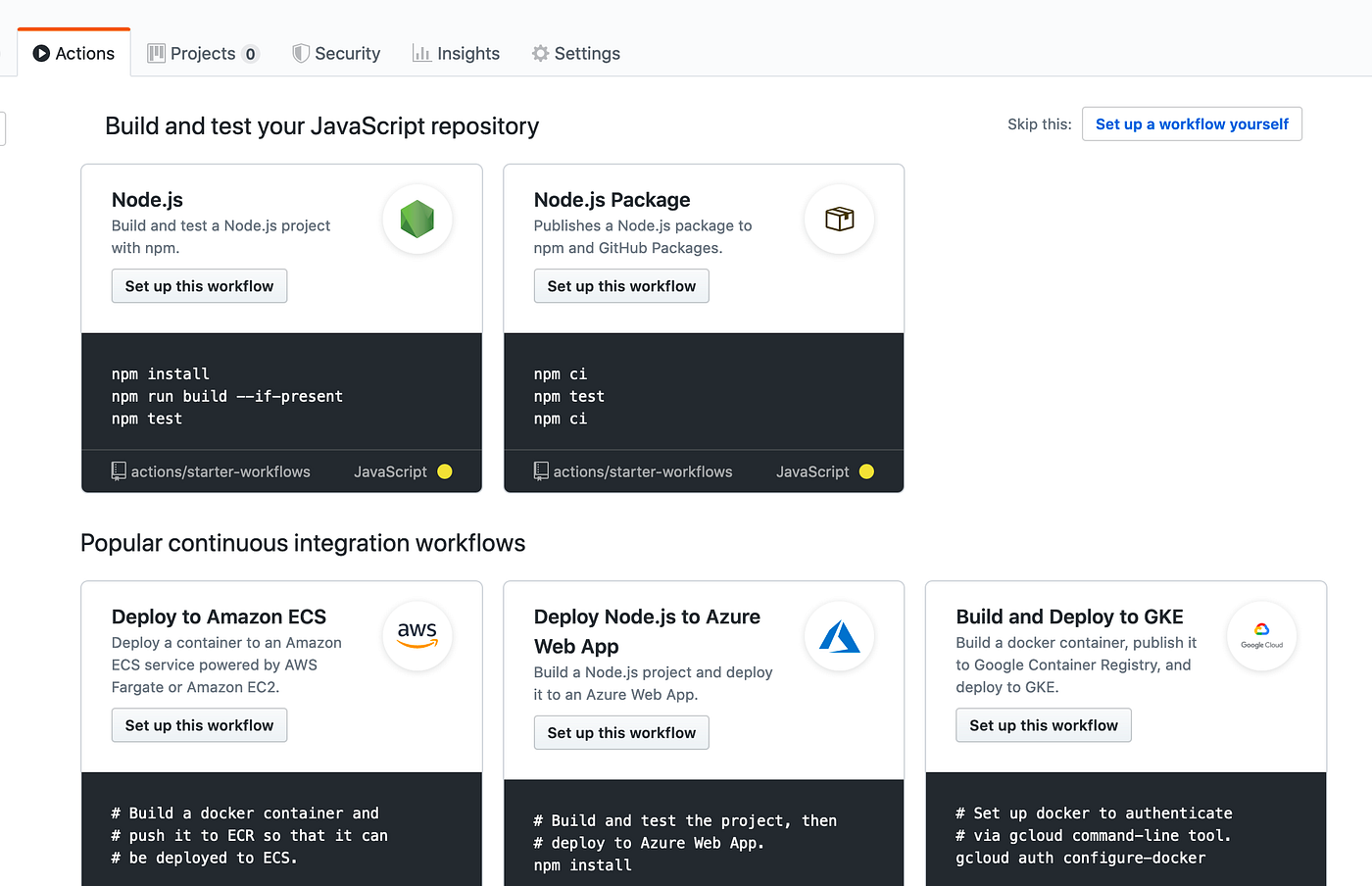Click the Projects counter badge showing 0
Screen dimensions: 1372x886
tap(251, 54)
